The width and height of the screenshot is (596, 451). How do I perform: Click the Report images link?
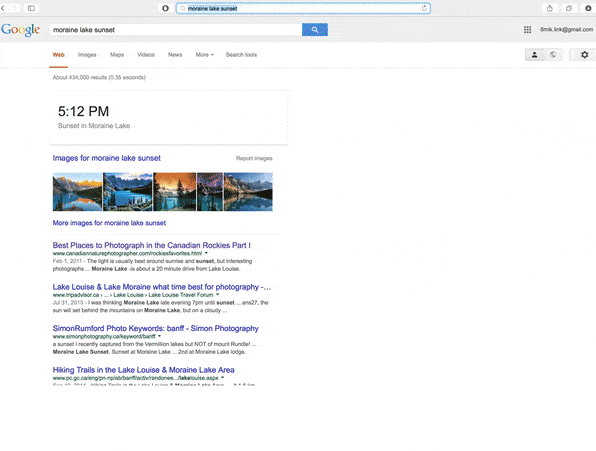(x=254, y=158)
